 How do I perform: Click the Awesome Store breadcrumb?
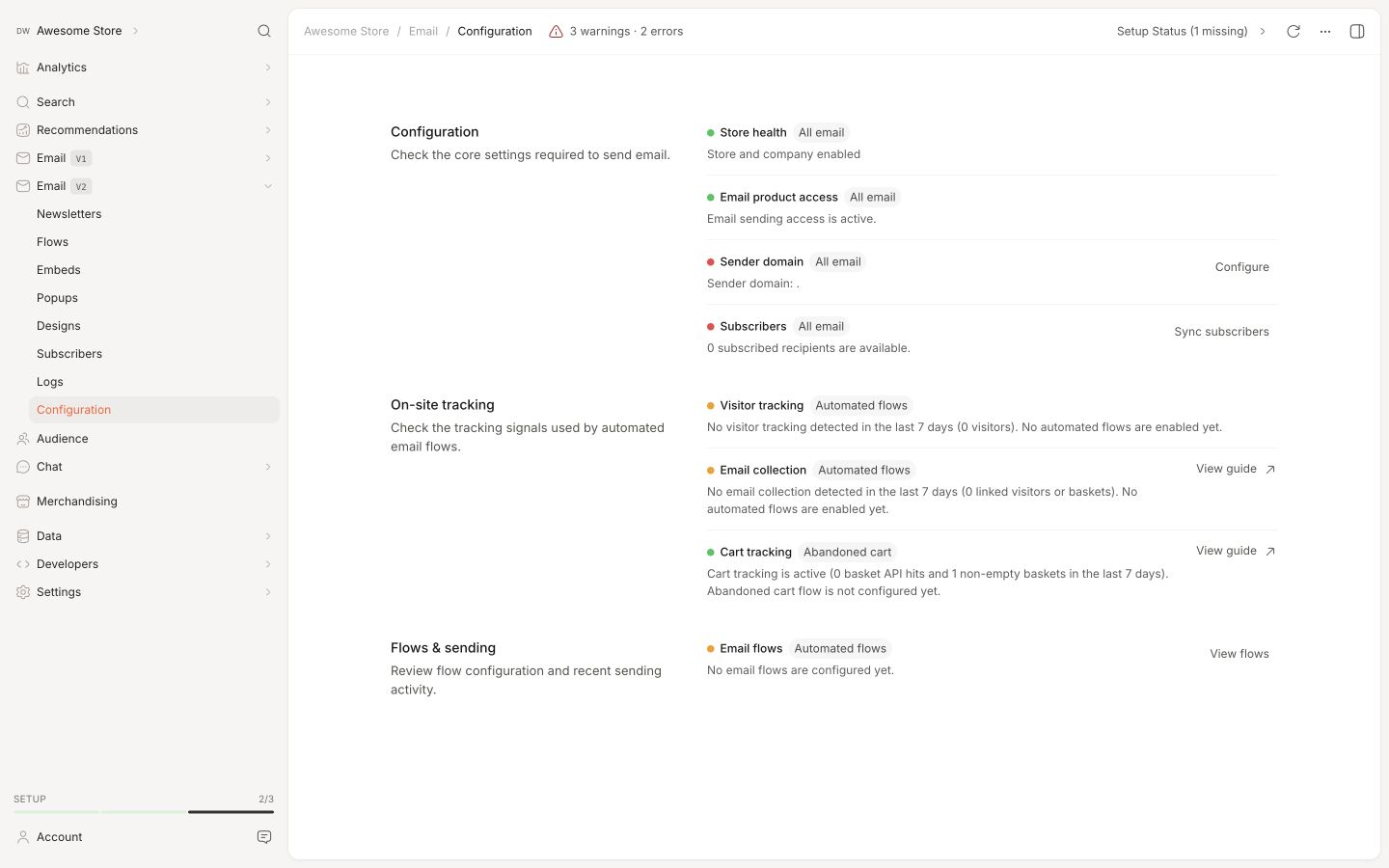click(346, 32)
